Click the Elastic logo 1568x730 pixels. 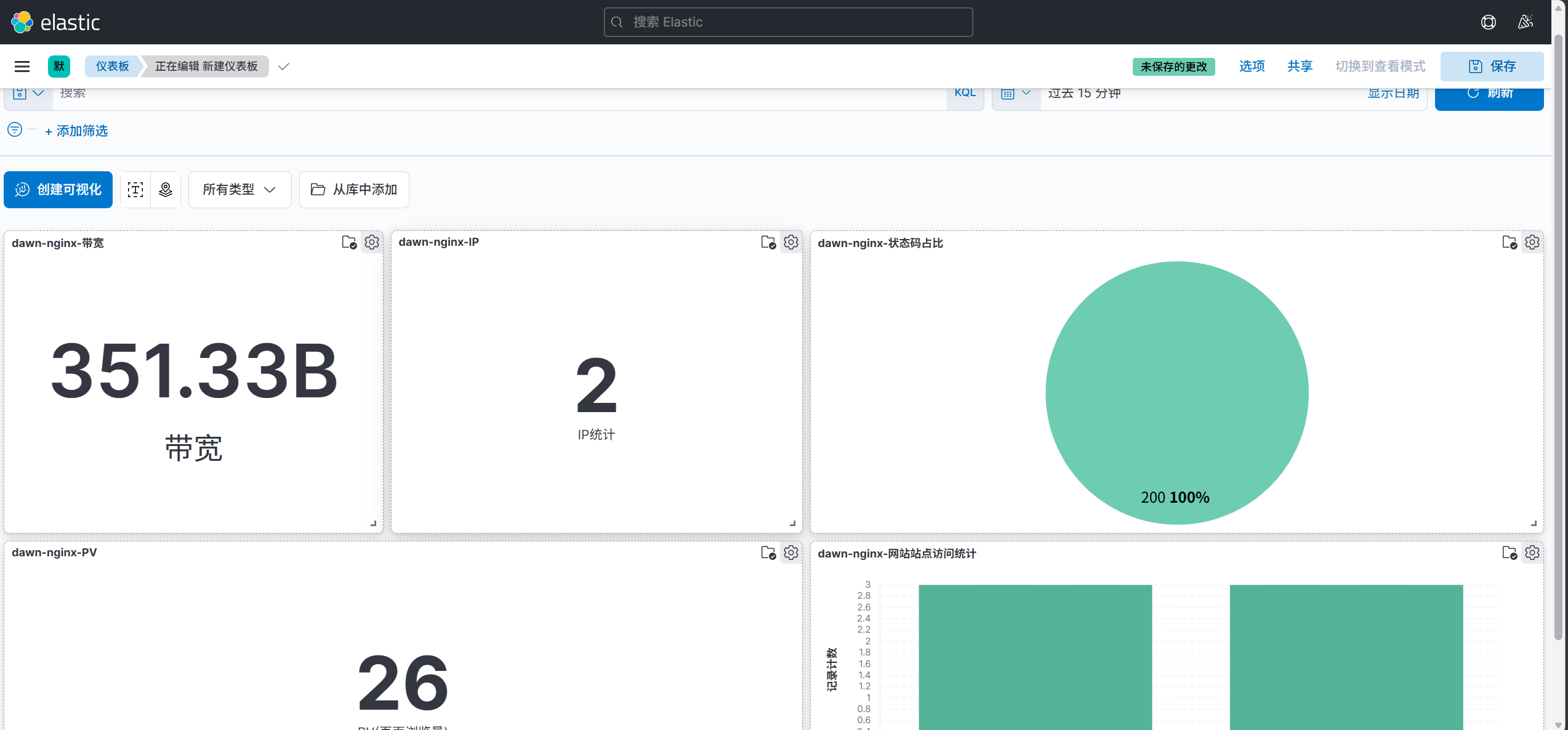pos(55,22)
